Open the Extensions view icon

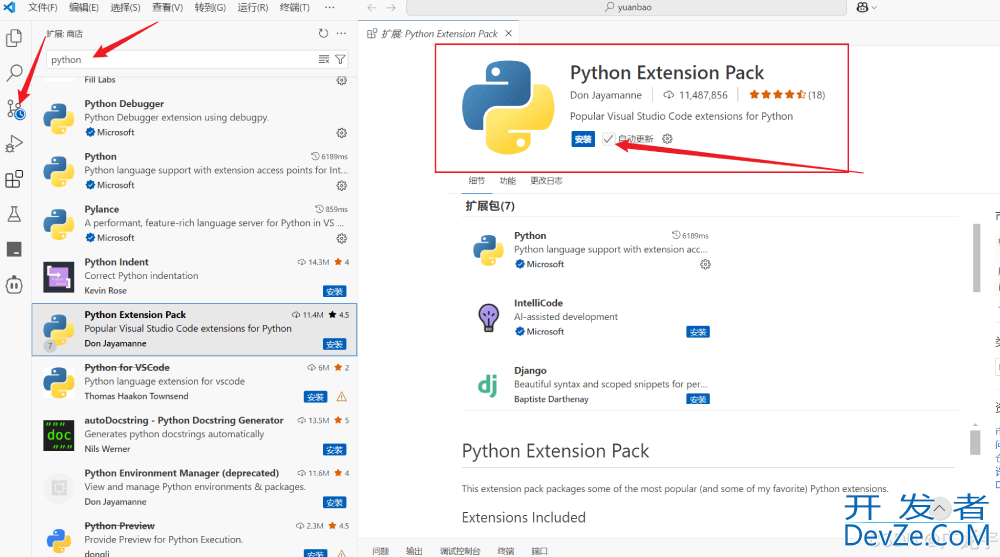(14, 179)
